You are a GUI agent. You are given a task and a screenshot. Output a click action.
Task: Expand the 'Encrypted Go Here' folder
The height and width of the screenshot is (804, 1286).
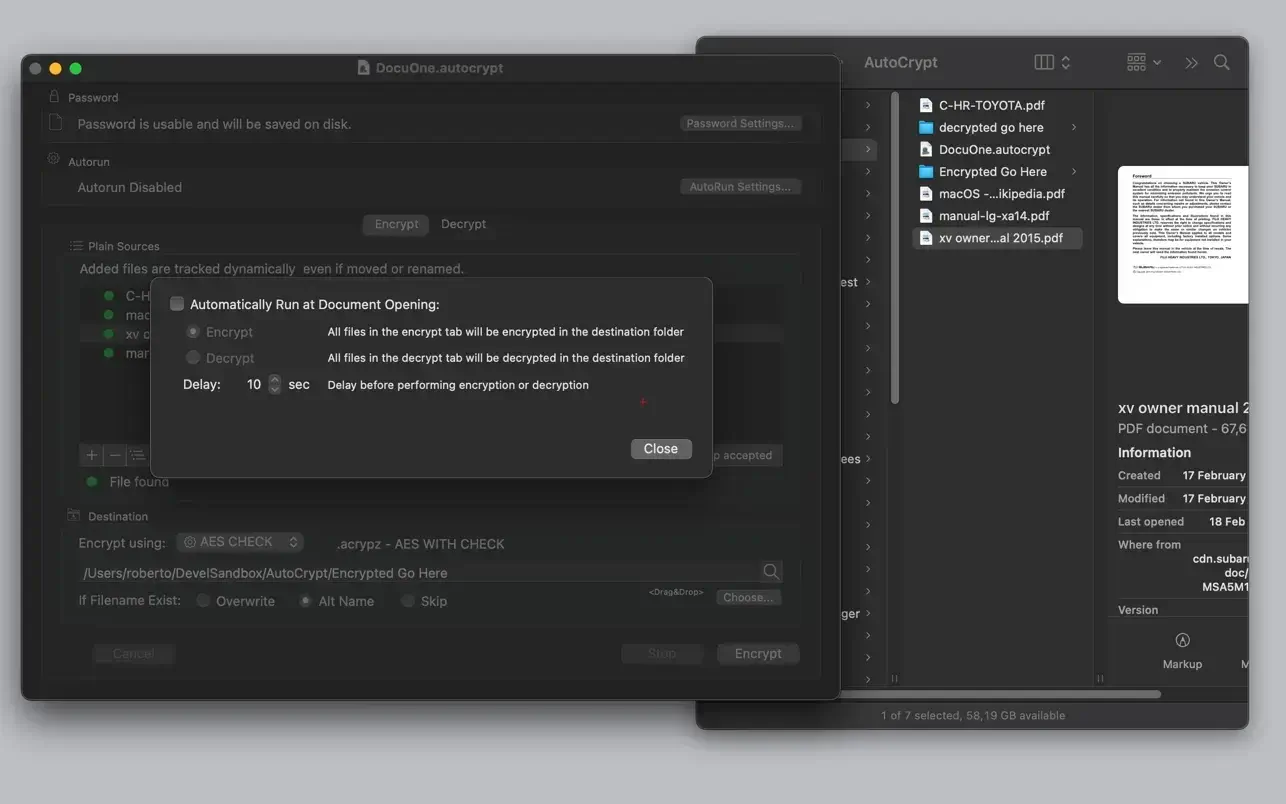(1074, 171)
